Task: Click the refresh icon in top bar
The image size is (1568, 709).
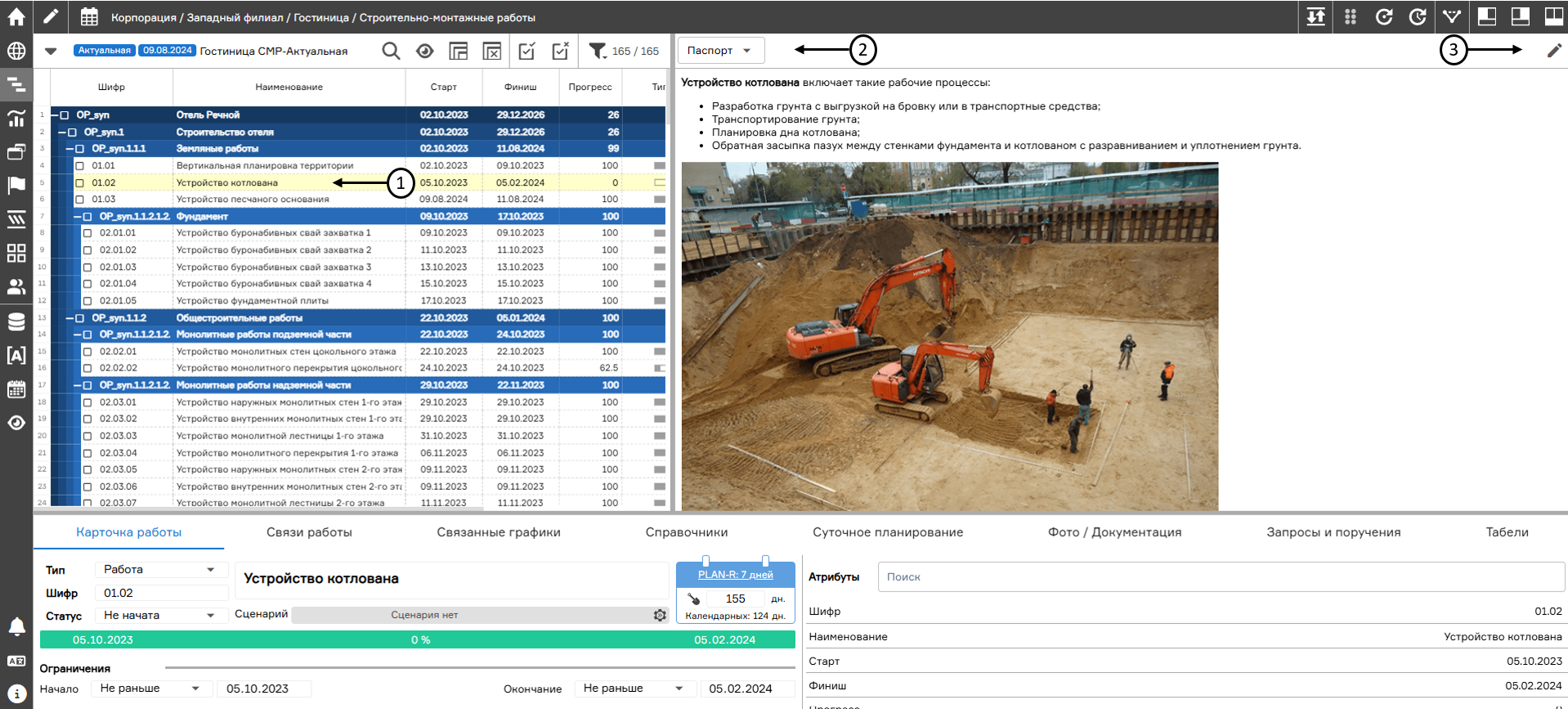Action: click(1384, 16)
